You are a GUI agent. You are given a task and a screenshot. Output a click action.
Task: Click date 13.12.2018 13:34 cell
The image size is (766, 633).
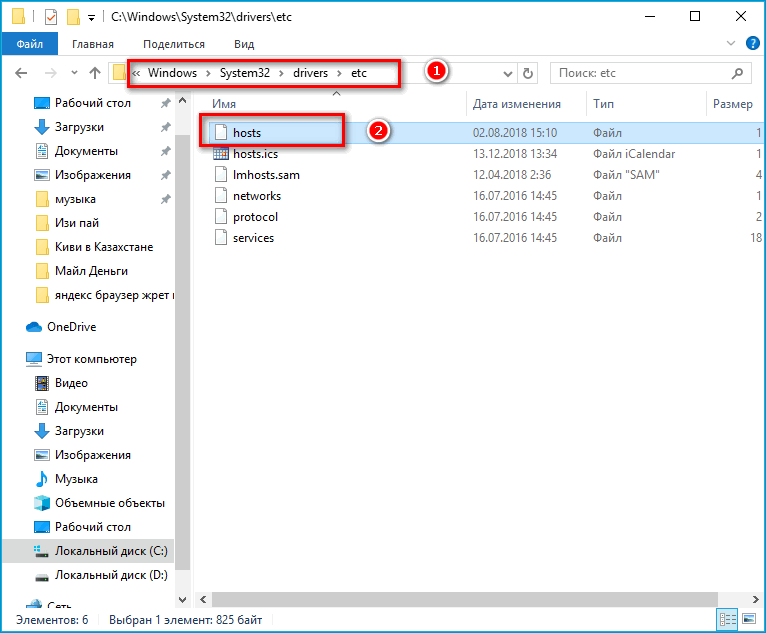coord(515,154)
